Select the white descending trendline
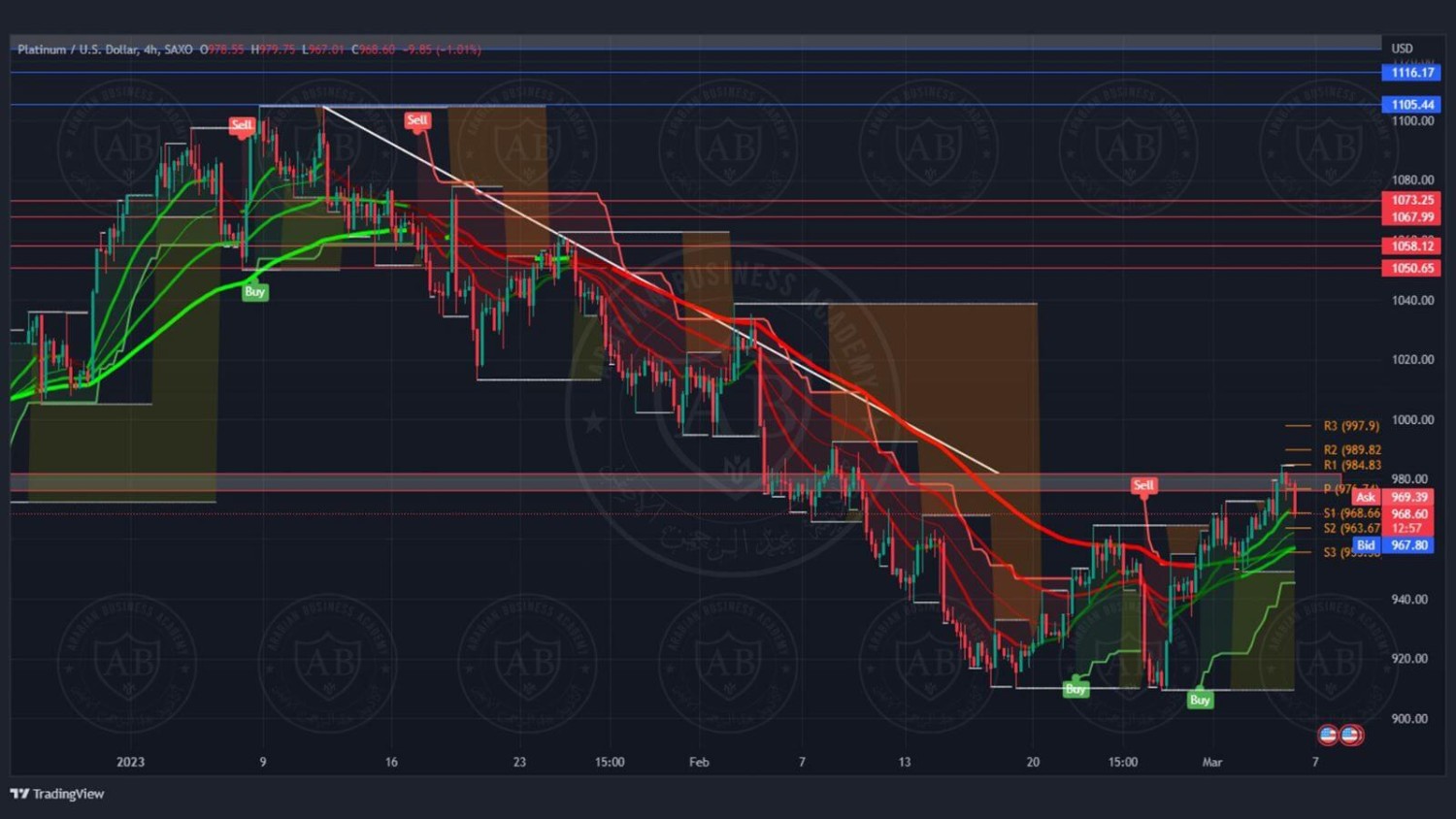This screenshot has width=1456, height=819. (x=660, y=289)
